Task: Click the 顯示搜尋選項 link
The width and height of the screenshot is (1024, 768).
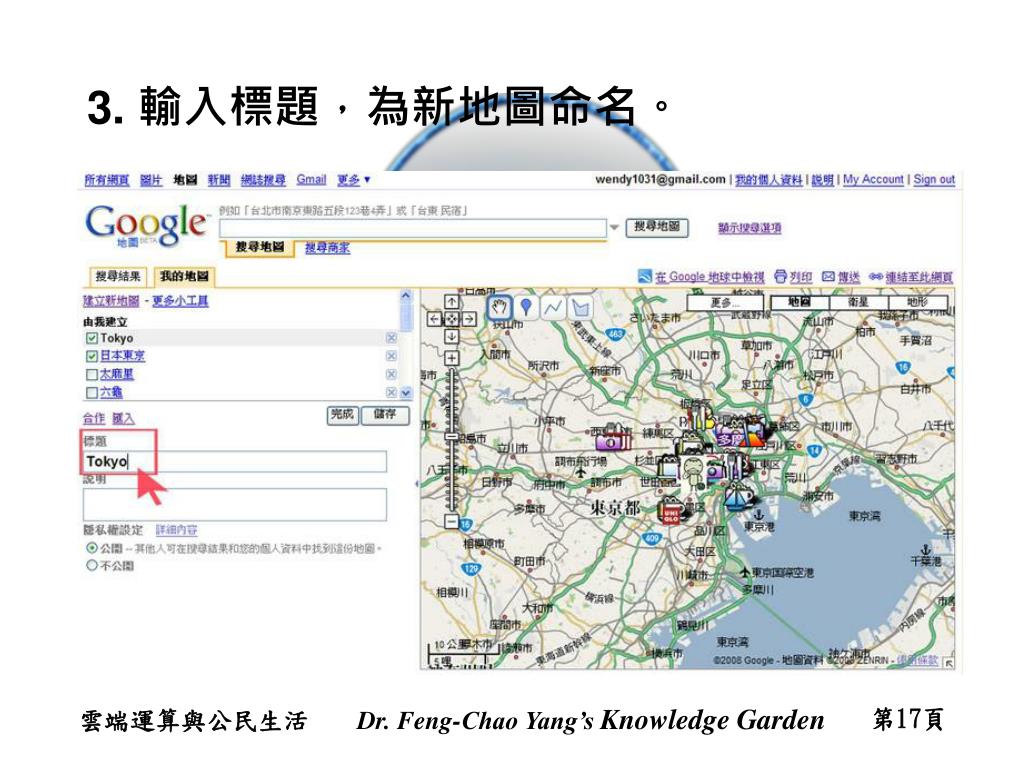Action: point(750,228)
